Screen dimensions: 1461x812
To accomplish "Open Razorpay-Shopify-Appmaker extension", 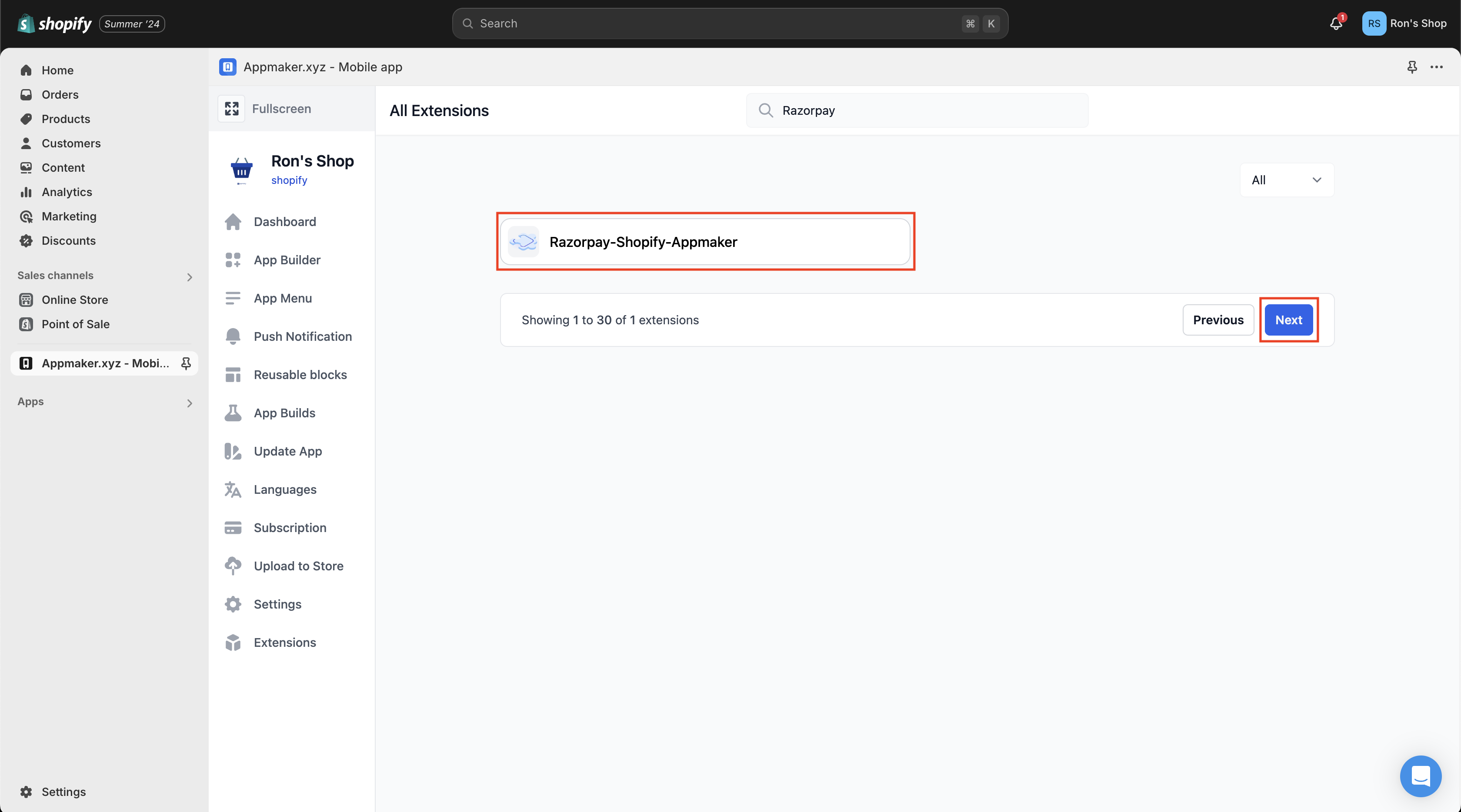I will (x=705, y=242).
